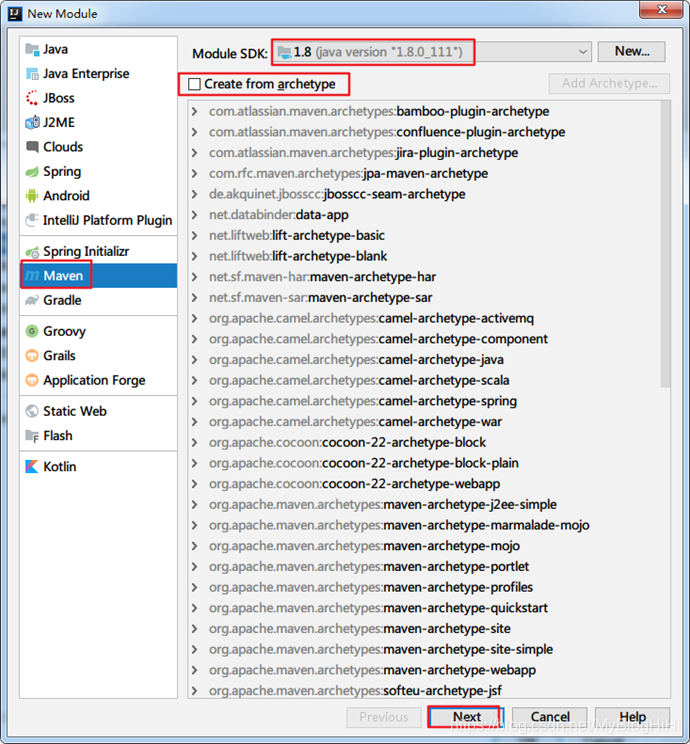Expand lift-archetype-basic entry
The image size is (690, 744).
click(x=195, y=235)
